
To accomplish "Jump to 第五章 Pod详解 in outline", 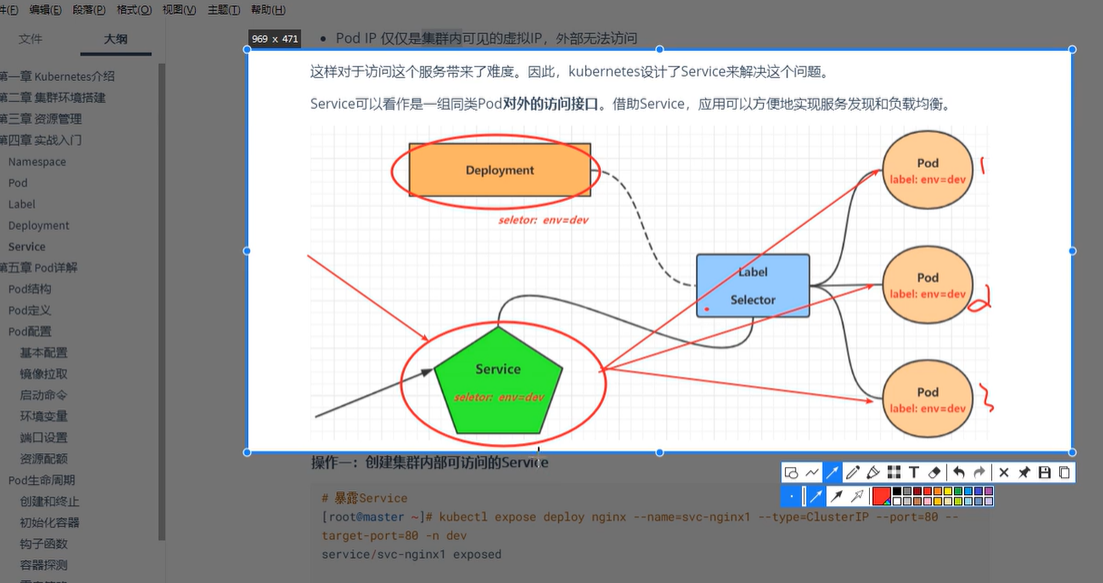I will (39, 268).
